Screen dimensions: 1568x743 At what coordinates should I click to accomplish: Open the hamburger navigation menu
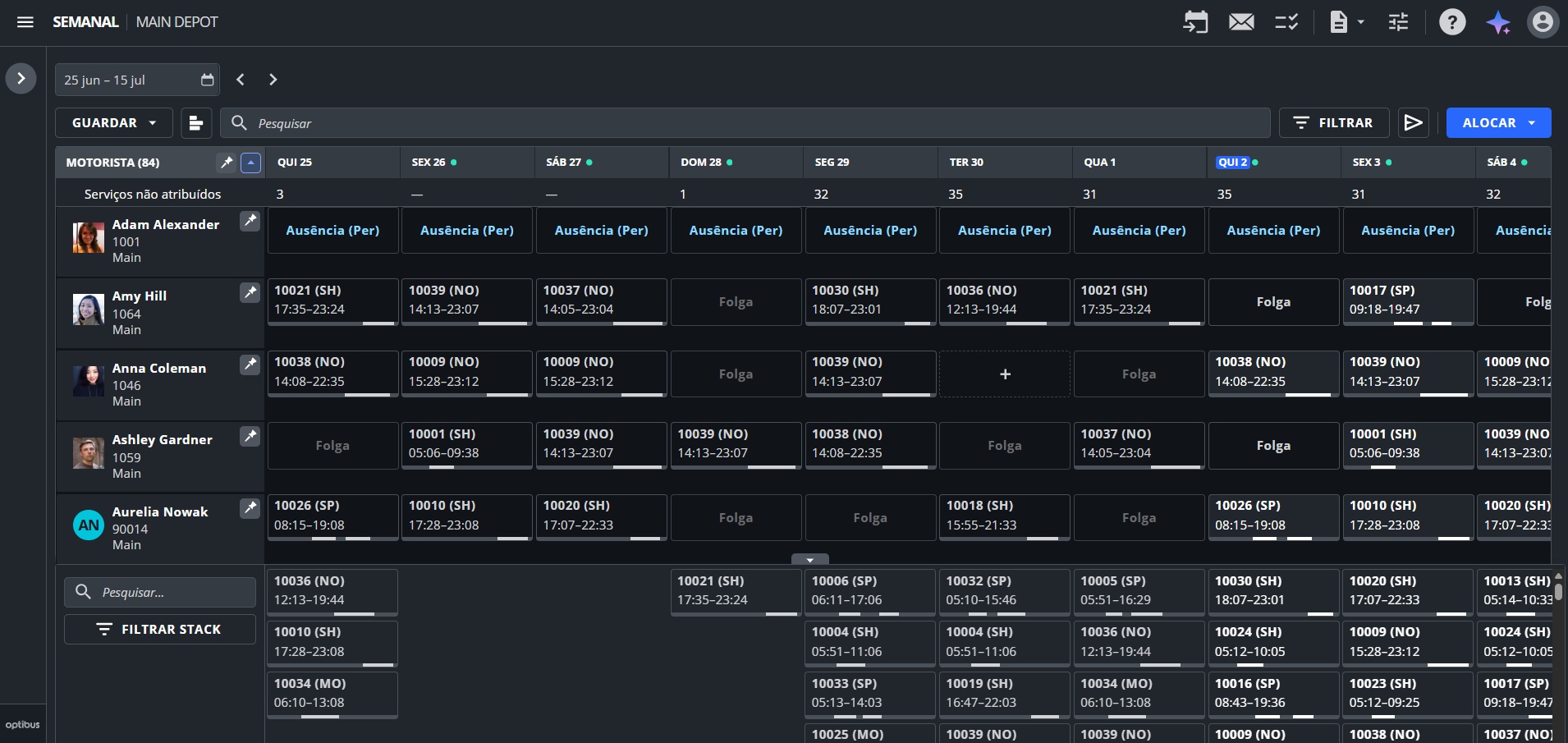point(25,22)
